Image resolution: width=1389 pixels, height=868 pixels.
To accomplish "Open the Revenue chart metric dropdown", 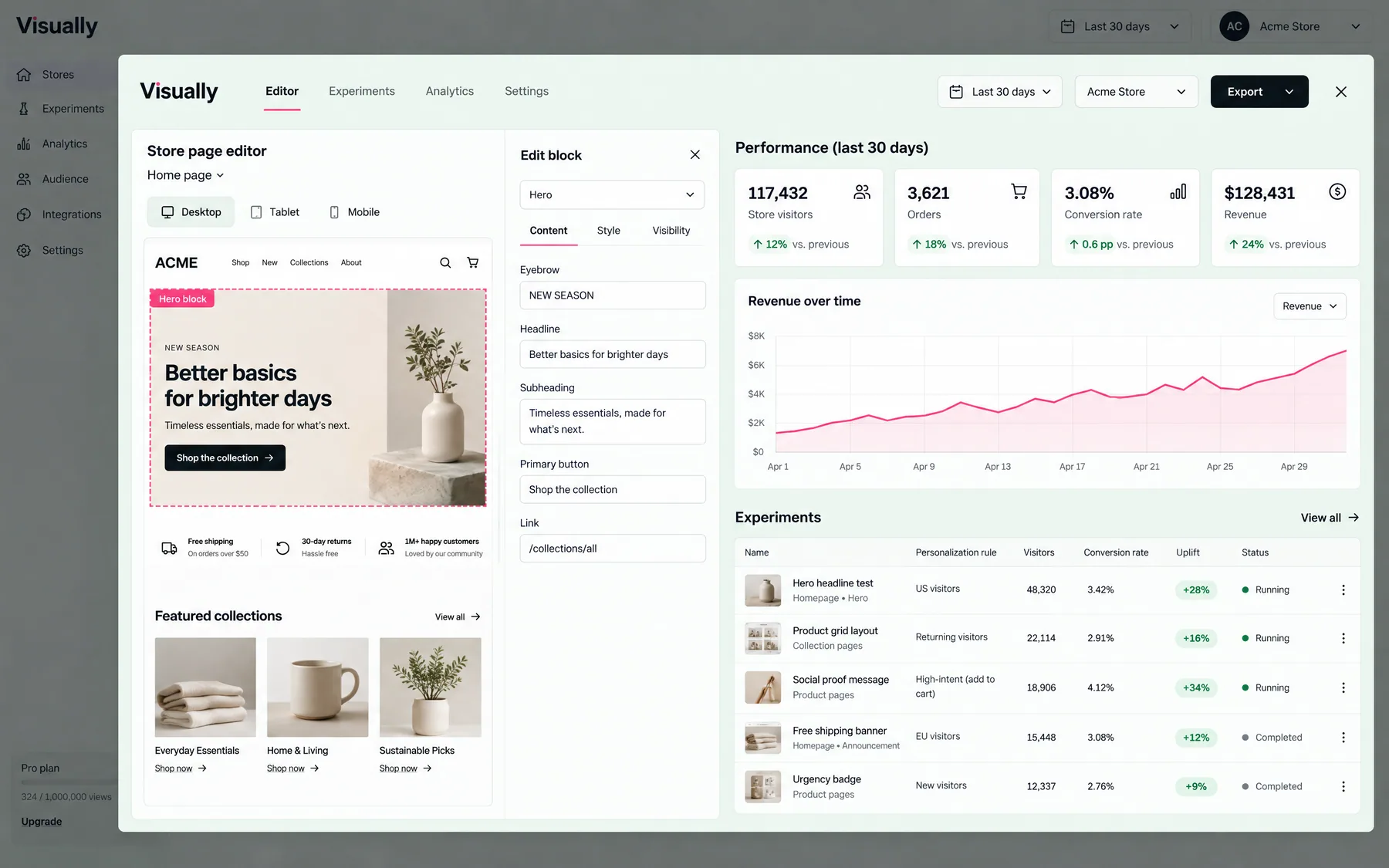I will pyautogui.click(x=1310, y=306).
